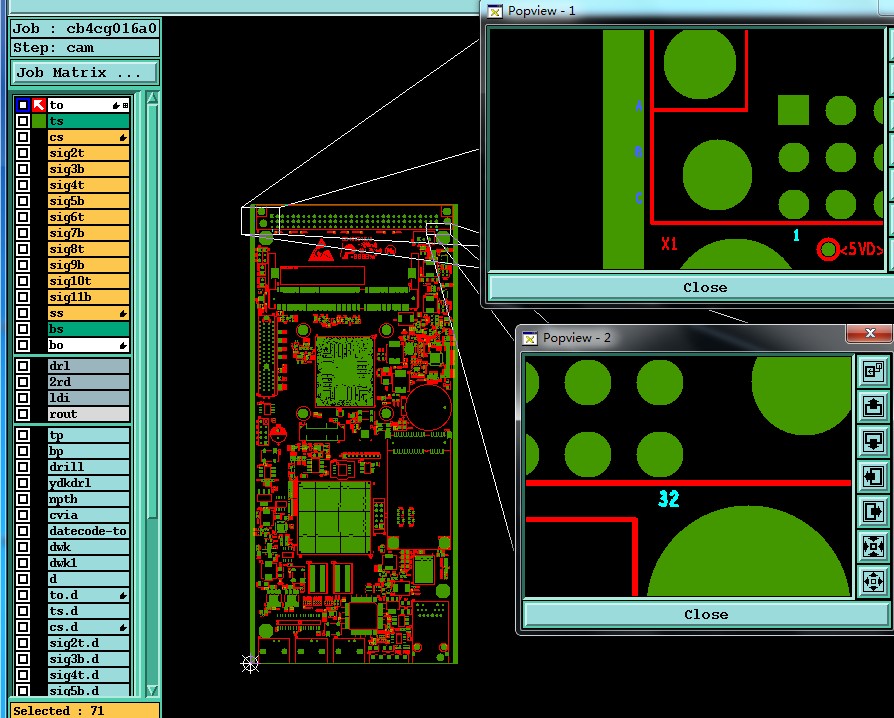This screenshot has height=718, width=894.
Task: Pan right using Popview 2 right-arrow icon
Action: click(873, 512)
